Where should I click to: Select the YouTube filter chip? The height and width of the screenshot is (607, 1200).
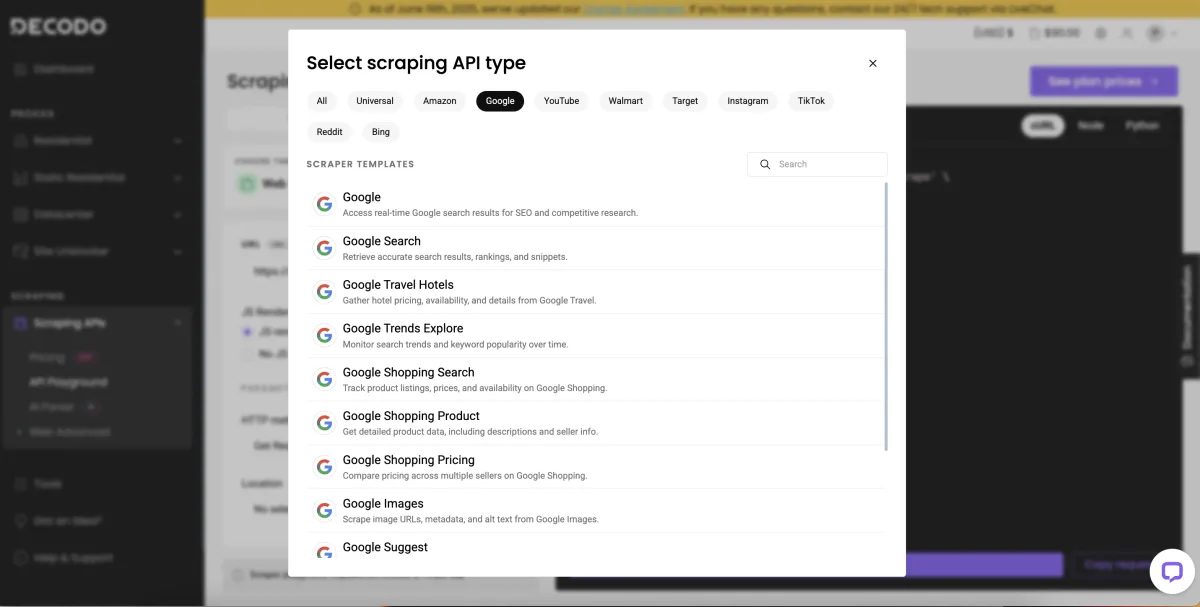point(562,101)
